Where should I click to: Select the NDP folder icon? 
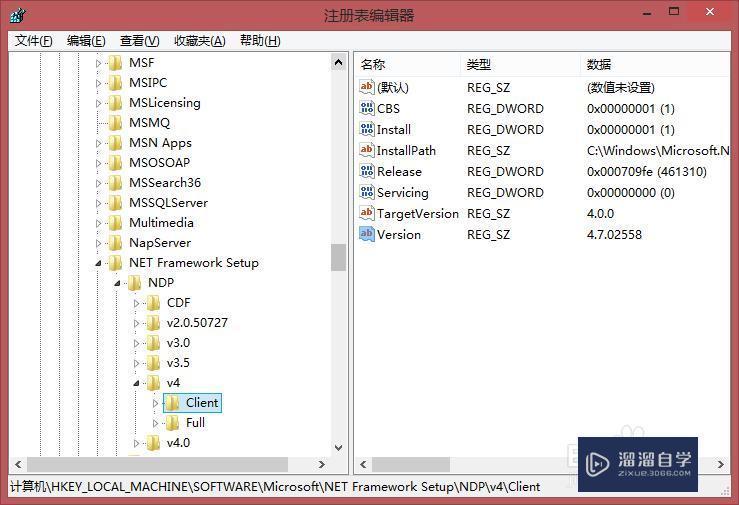click(x=134, y=283)
